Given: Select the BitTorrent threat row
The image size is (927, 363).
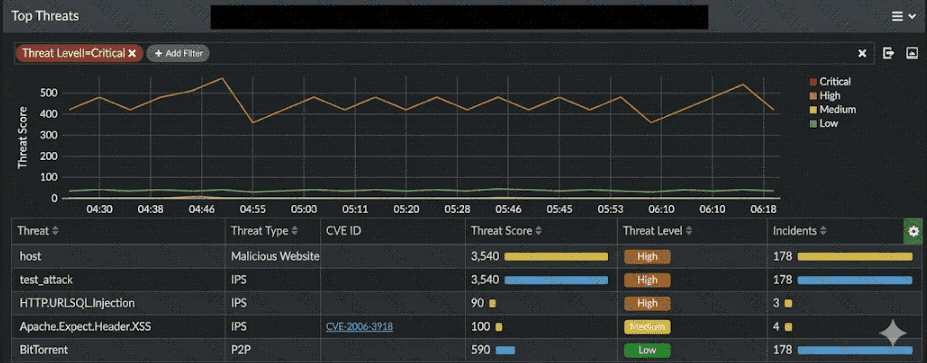Looking at the screenshot, I should coord(463,350).
